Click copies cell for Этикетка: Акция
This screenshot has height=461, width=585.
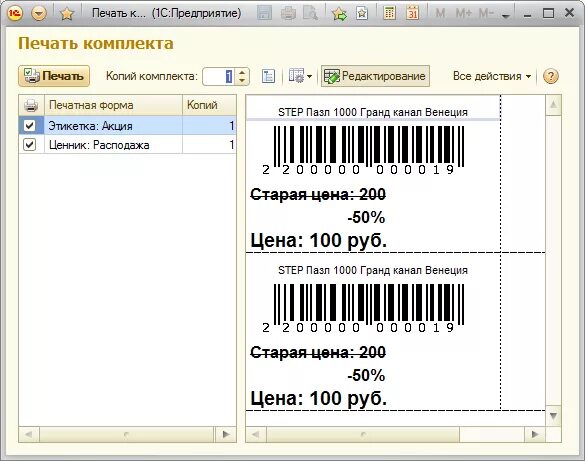coord(209,126)
